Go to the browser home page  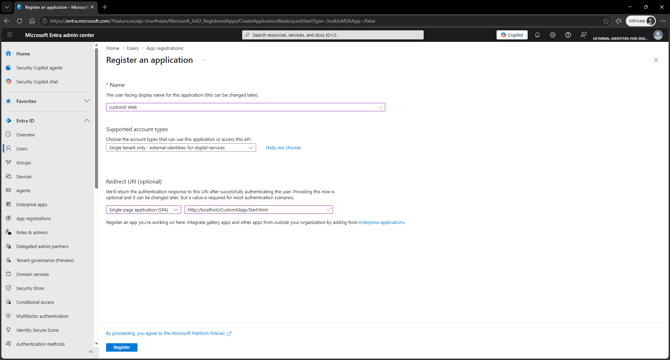[x=32, y=21]
